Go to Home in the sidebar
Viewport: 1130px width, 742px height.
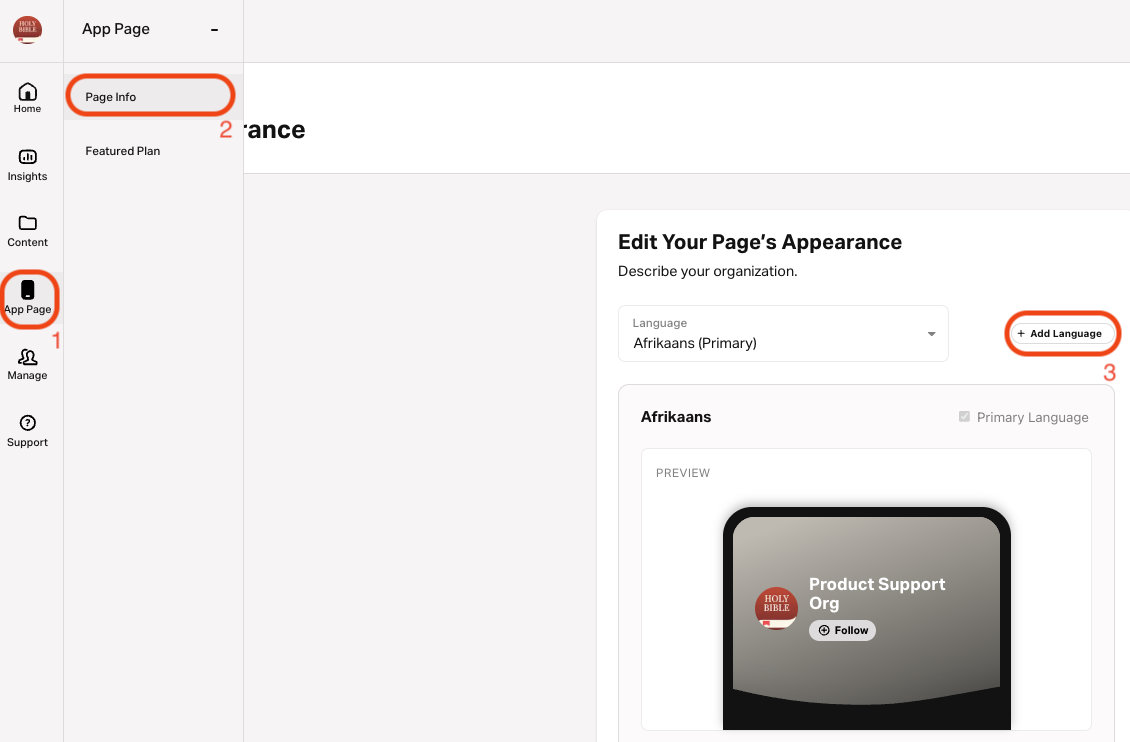point(27,98)
